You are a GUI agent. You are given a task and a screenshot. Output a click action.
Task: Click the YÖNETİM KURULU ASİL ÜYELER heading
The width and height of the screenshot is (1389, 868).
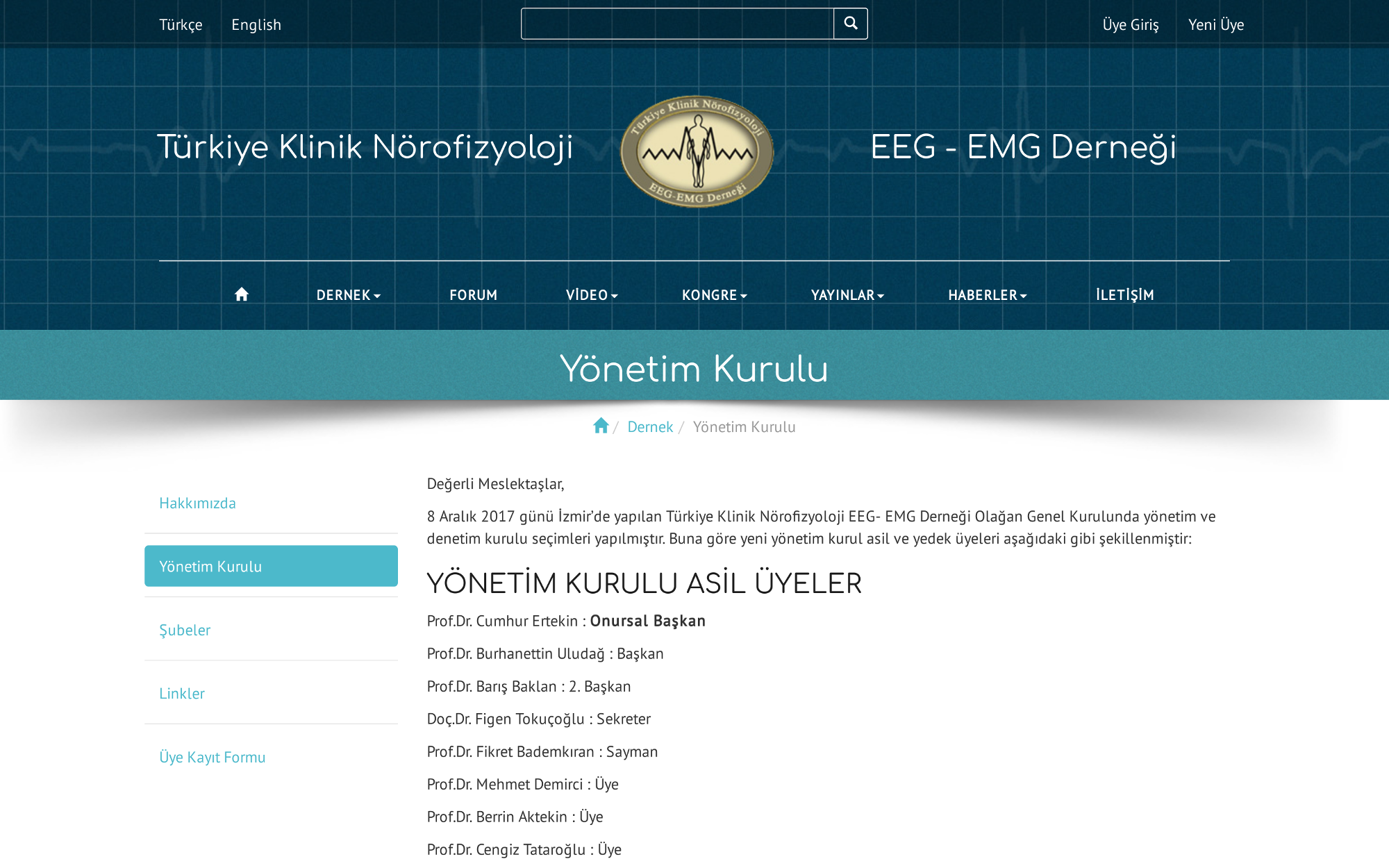pyautogui.click(x=644, y=583)
